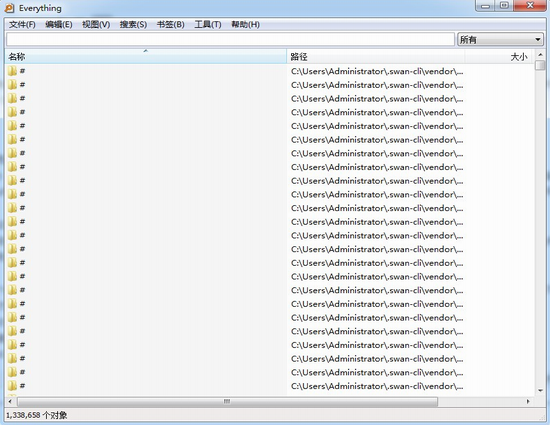Screen dimensions: 550x425
Task: Focus the search input field
Action: coord(230,39)
